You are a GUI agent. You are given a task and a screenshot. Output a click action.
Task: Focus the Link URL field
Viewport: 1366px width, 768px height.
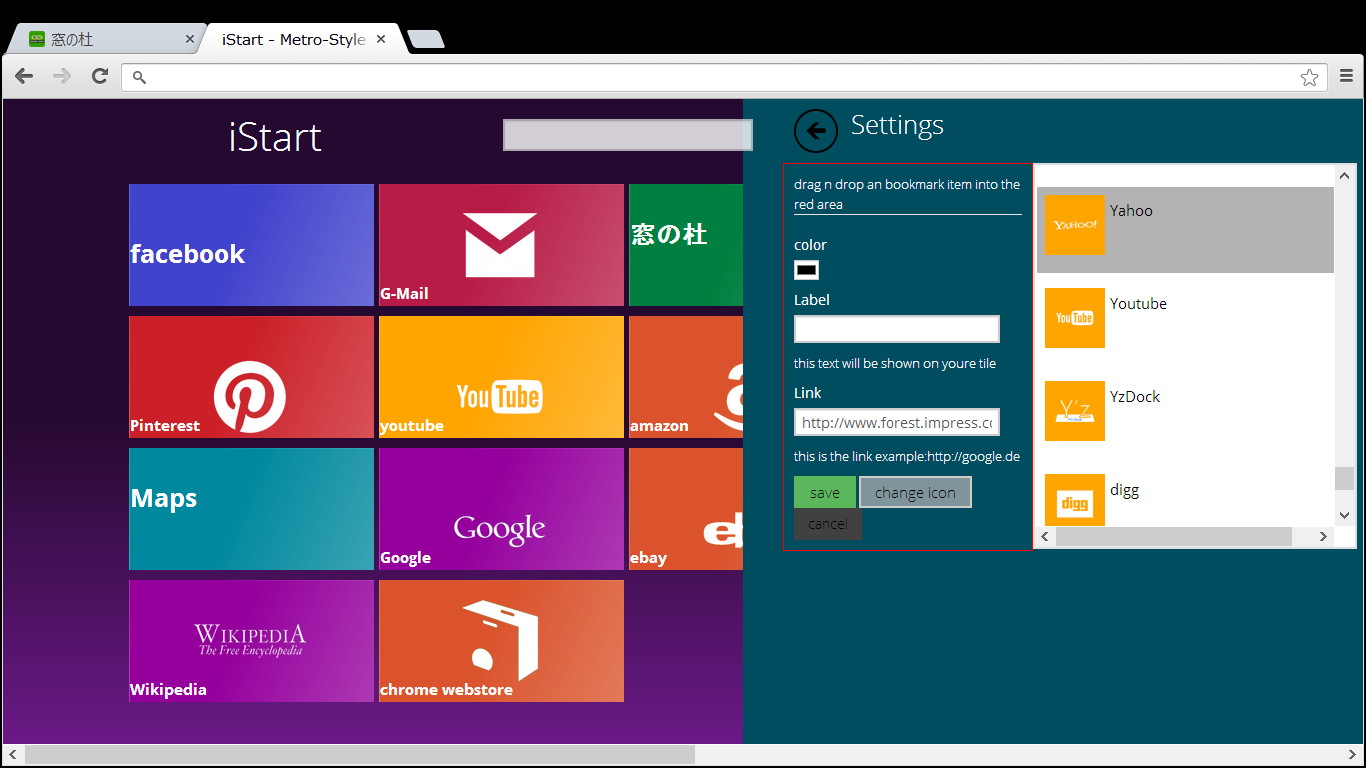(x=897, y=422)
